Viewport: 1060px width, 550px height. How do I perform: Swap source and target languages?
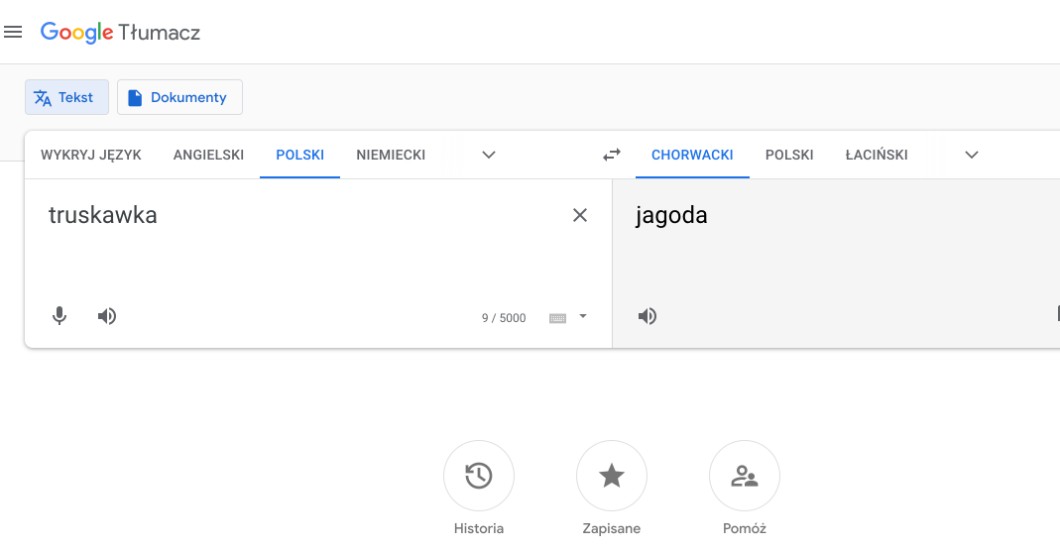[611, 155]
